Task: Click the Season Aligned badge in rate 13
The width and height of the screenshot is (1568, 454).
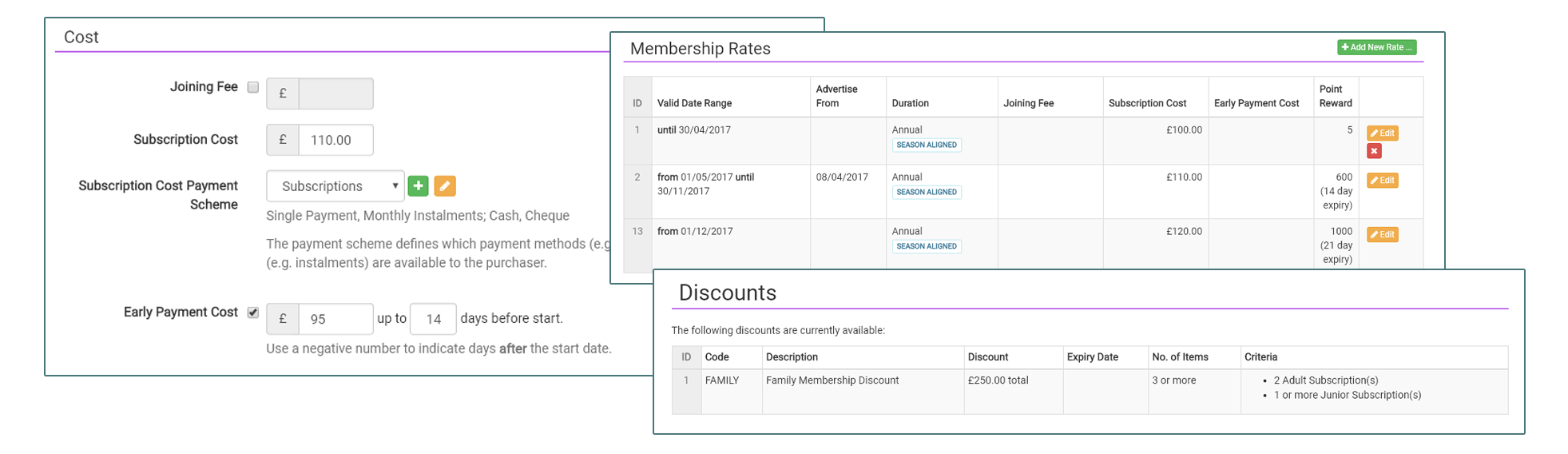Action: 926,246
